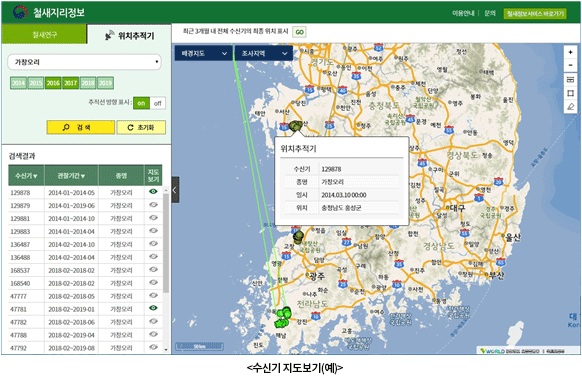
Task: Click popup datetime 2014.03.10 00:00
Action: click(x=344, y=195)
